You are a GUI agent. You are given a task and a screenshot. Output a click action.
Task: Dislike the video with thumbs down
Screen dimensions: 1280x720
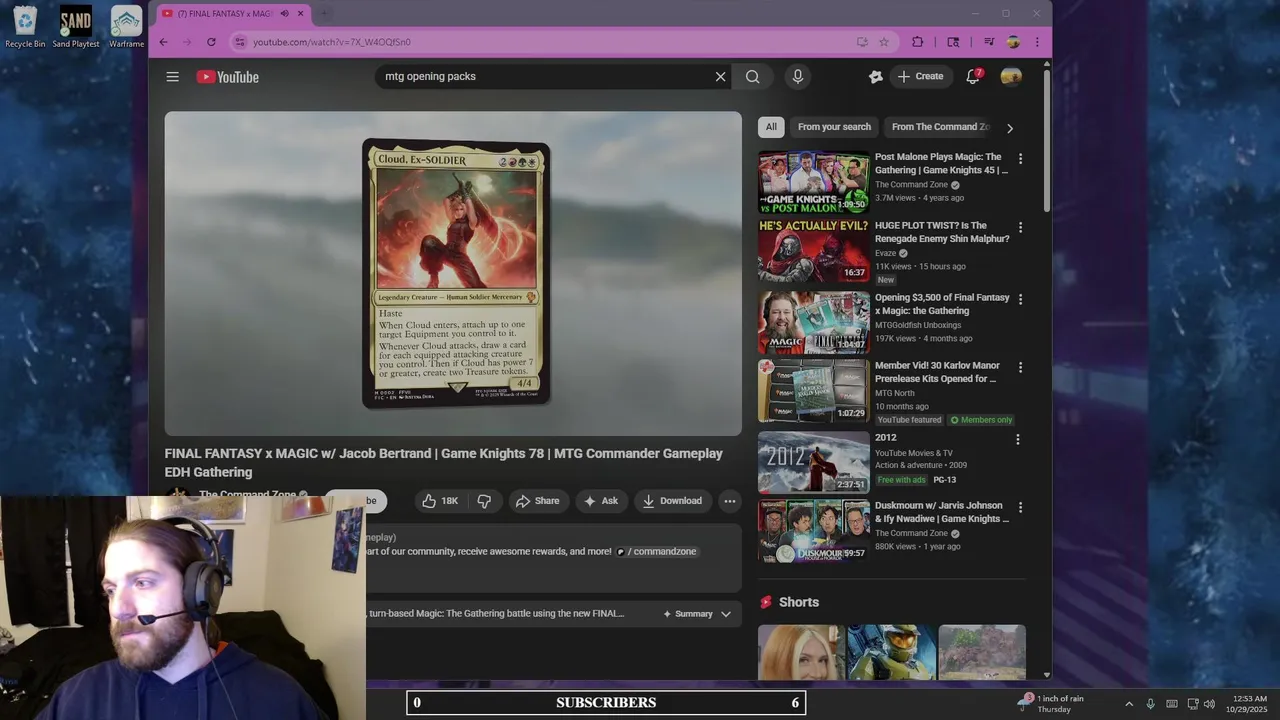[484, 501]
